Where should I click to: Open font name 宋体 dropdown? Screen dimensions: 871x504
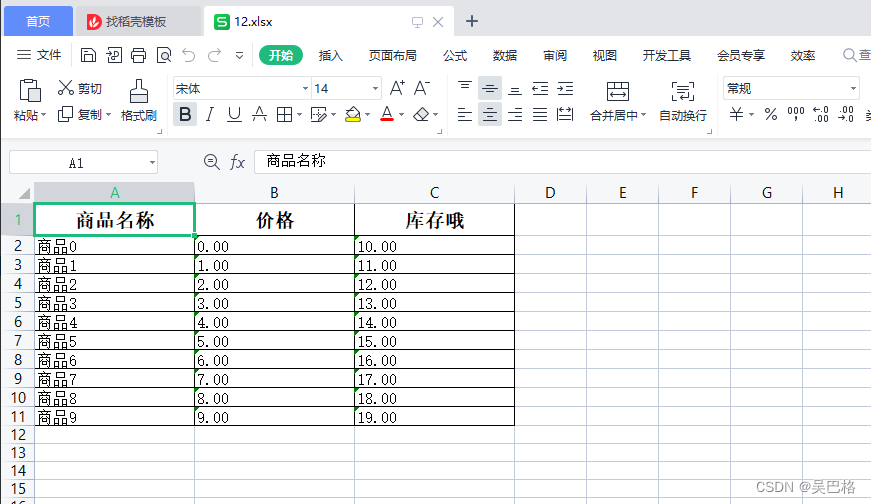coord(305,88)
